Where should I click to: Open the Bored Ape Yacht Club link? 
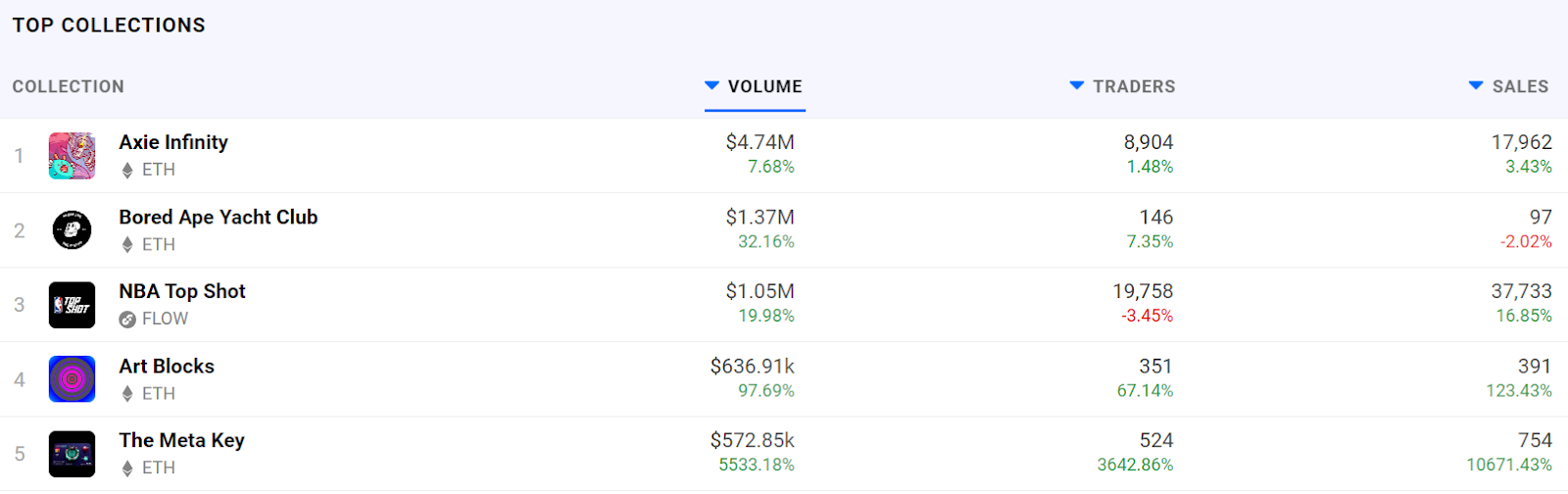219,217
